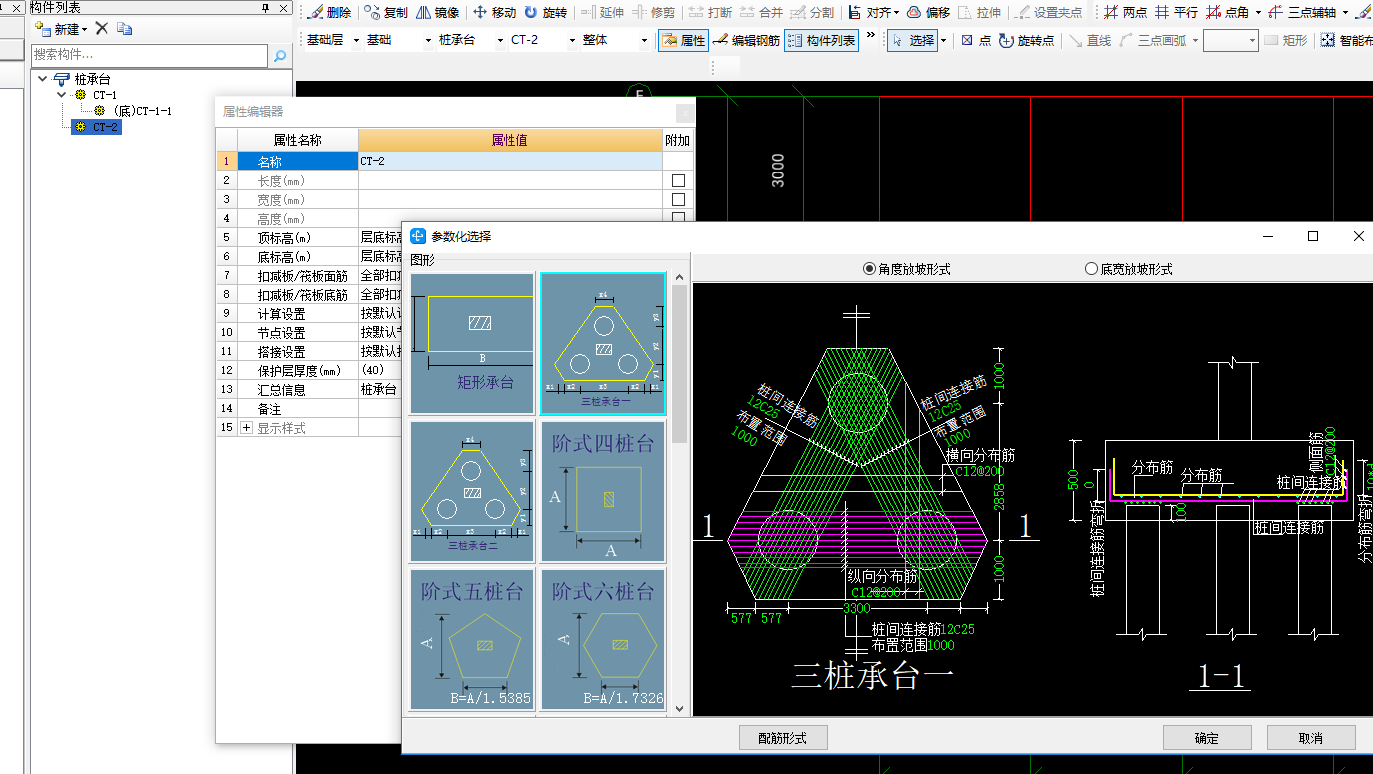
Task: Open the 桩承台 component type dropdown
Action: (500, 41)
